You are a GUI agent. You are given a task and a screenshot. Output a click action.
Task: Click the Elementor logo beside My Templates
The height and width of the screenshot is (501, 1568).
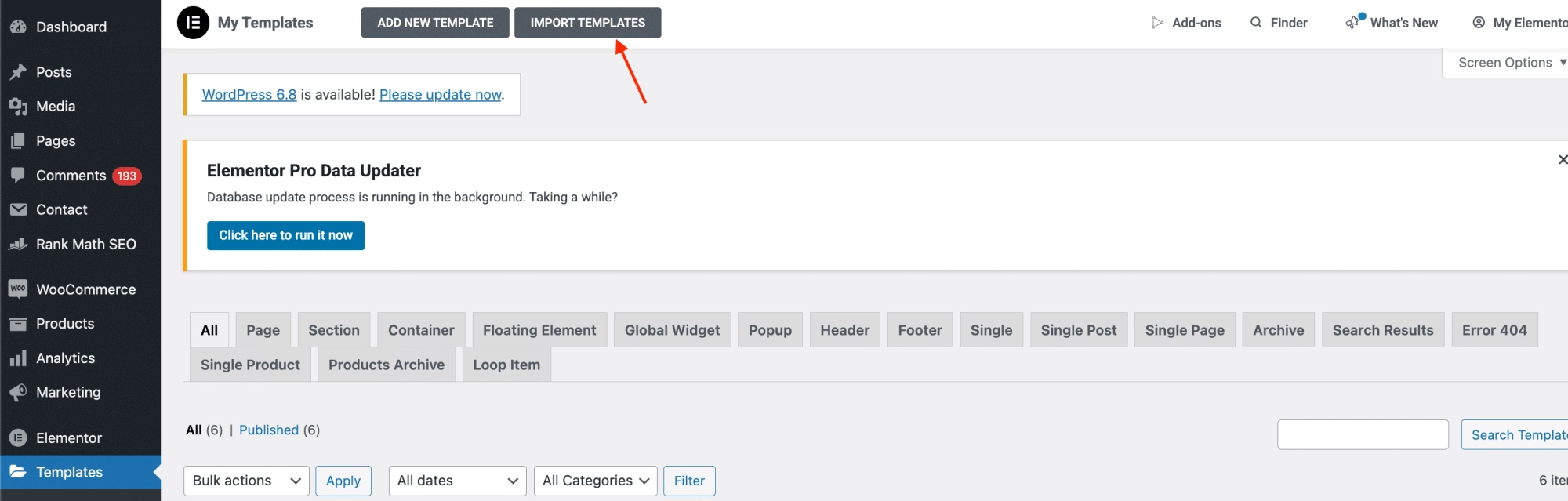click(x=193, y=23)
